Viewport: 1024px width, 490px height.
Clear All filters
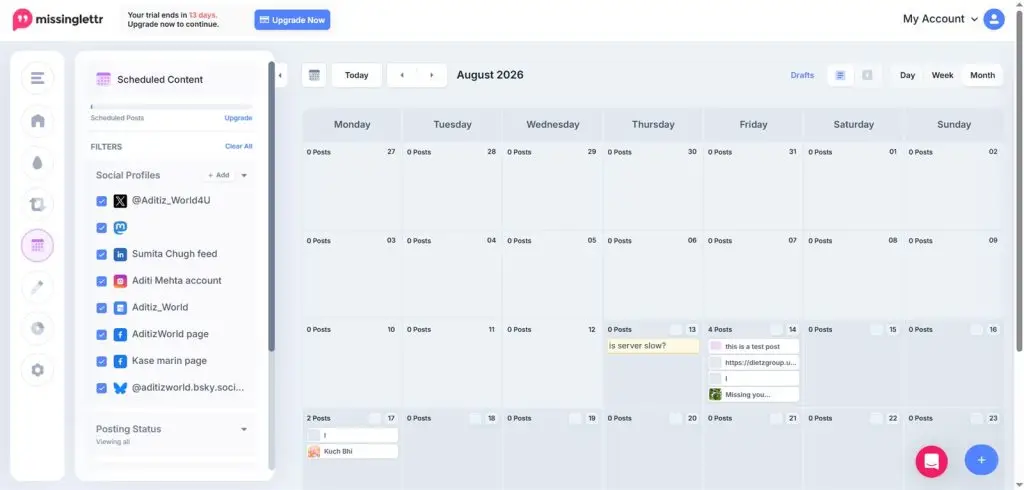(x=238, y=146)
